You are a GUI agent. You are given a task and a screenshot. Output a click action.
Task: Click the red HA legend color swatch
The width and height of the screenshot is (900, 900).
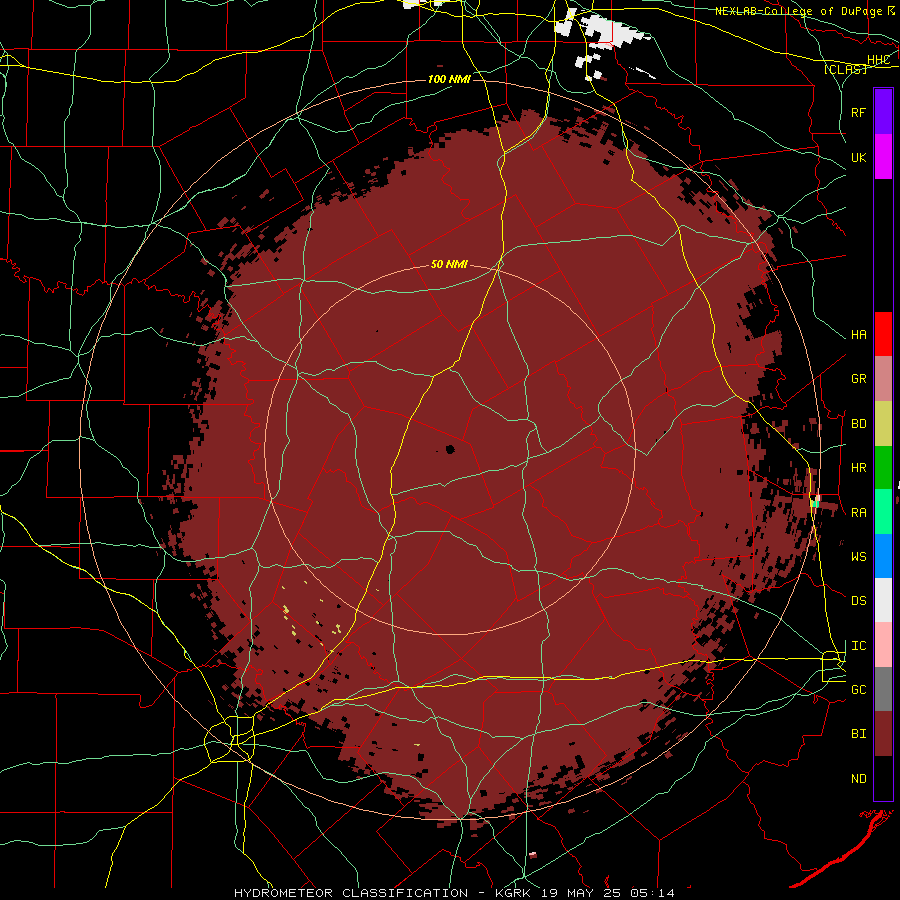tap(883, 334)
